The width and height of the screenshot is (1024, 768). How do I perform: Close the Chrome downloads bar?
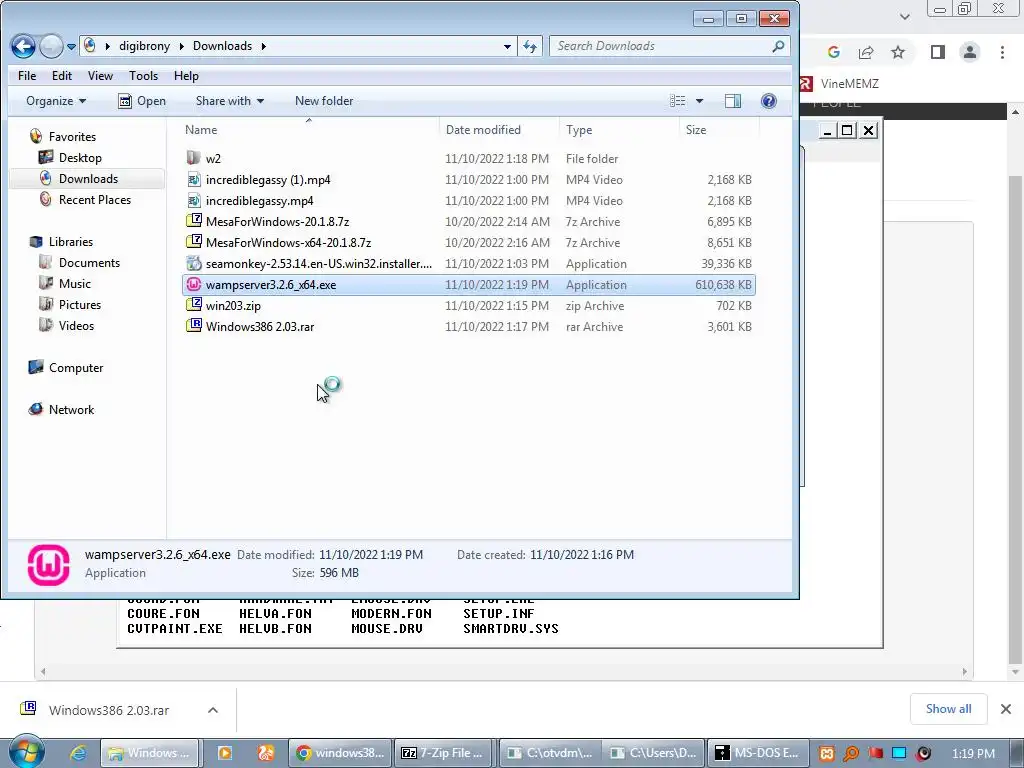click(1006, 709)
